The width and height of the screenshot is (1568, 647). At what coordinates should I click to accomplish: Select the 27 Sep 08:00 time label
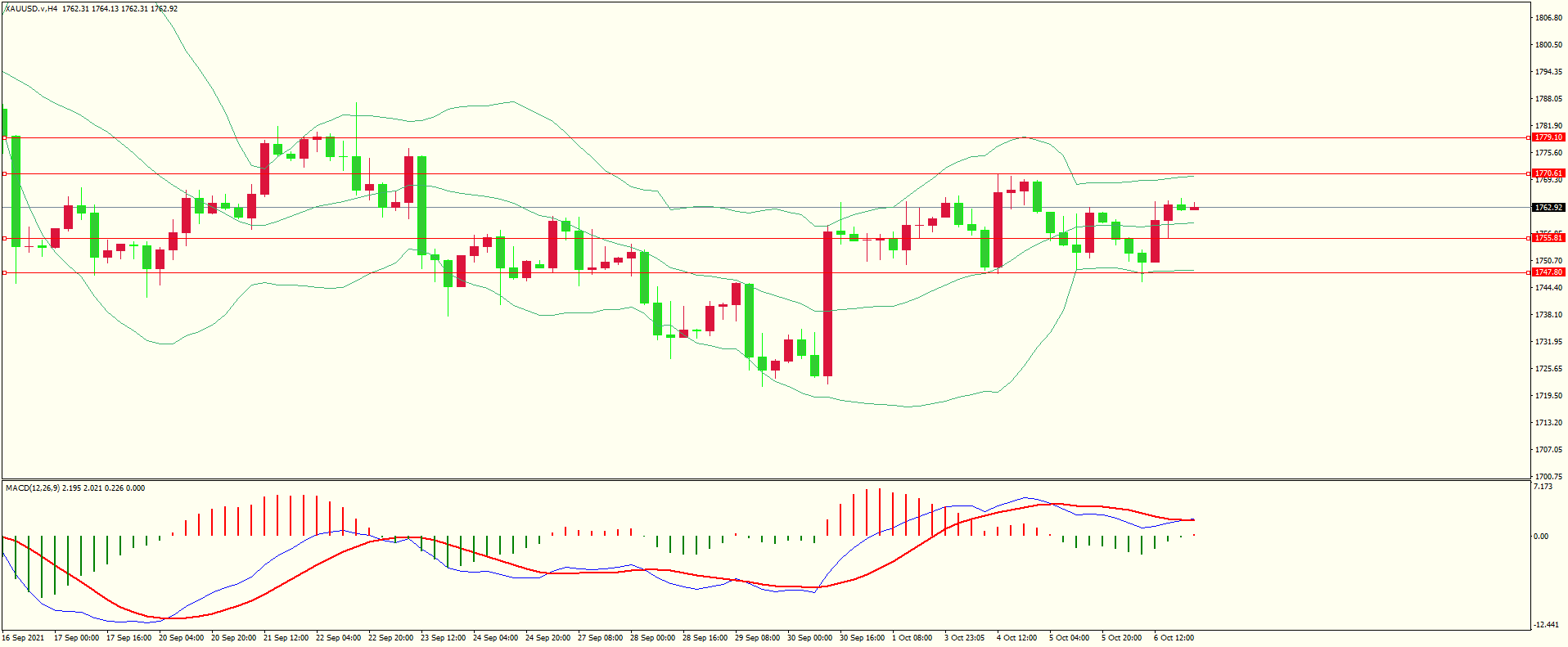[x=601, y=638]
